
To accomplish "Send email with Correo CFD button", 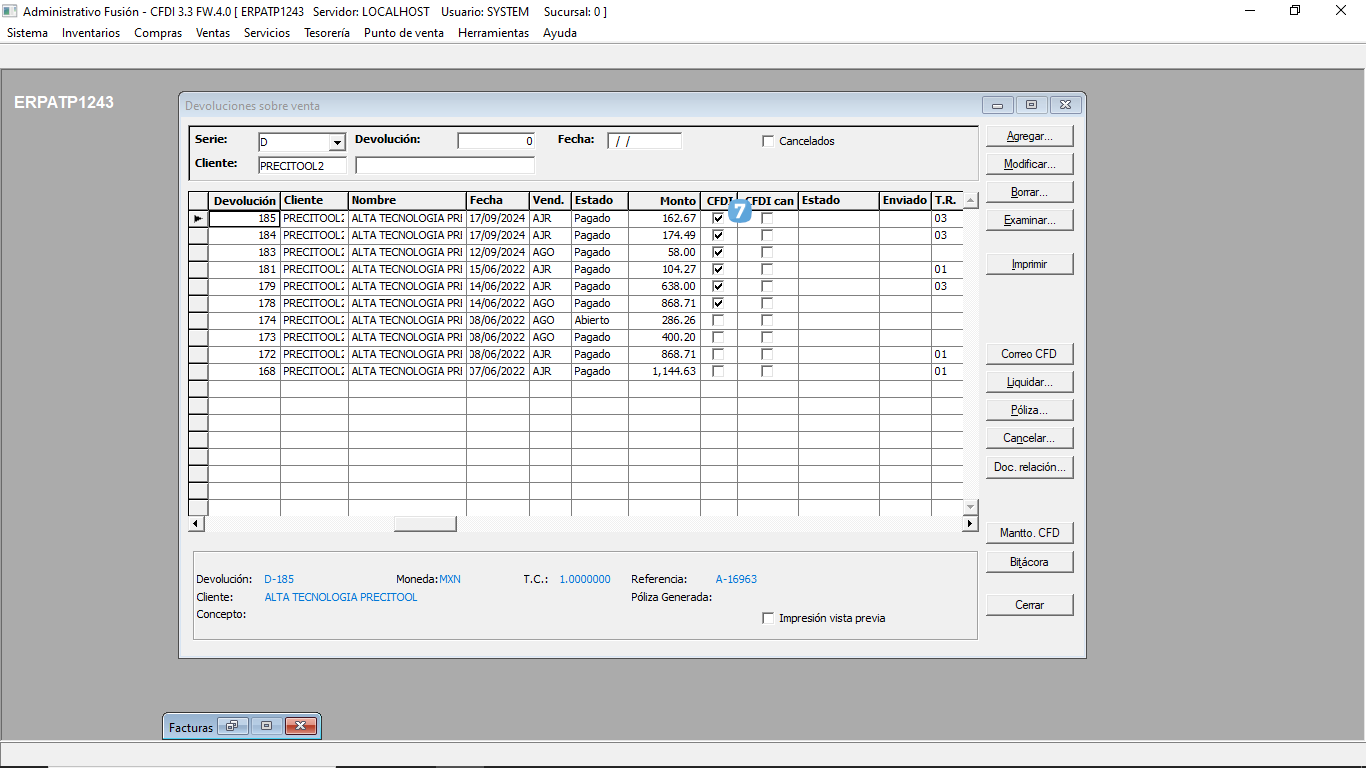I will 1029,353.
